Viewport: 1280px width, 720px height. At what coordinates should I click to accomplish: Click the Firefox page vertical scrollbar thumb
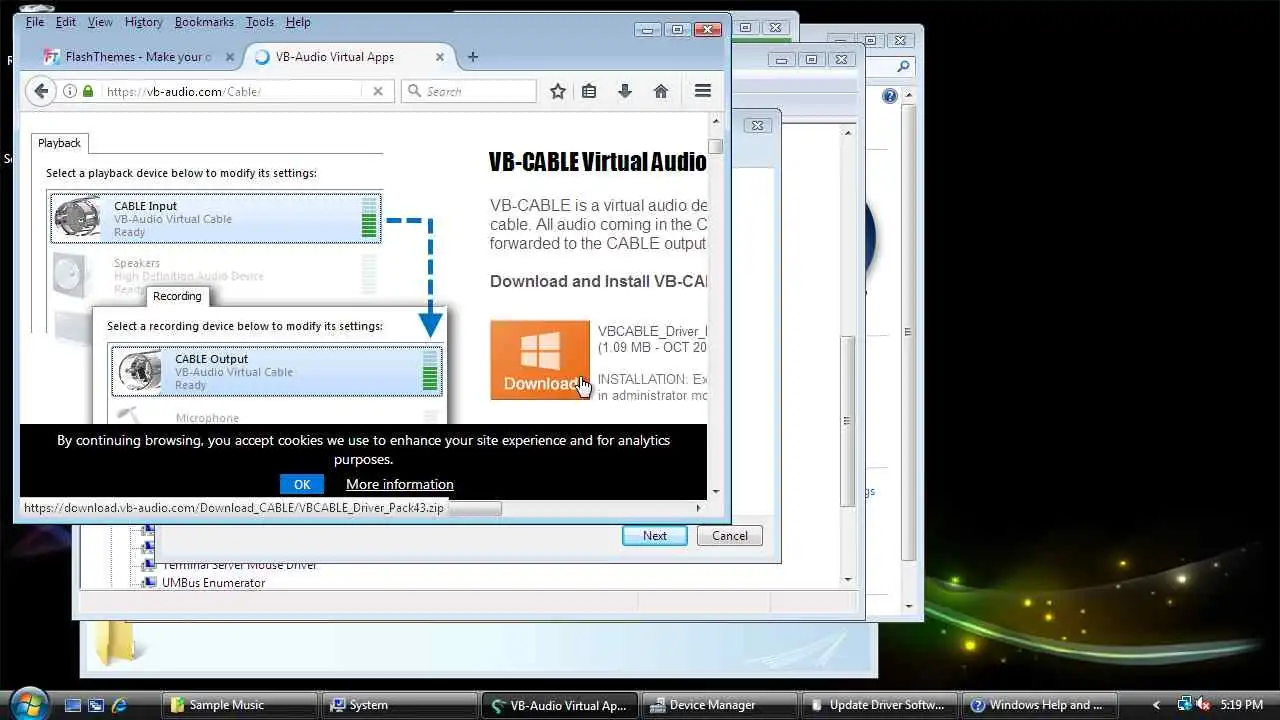tap(715, 146)
